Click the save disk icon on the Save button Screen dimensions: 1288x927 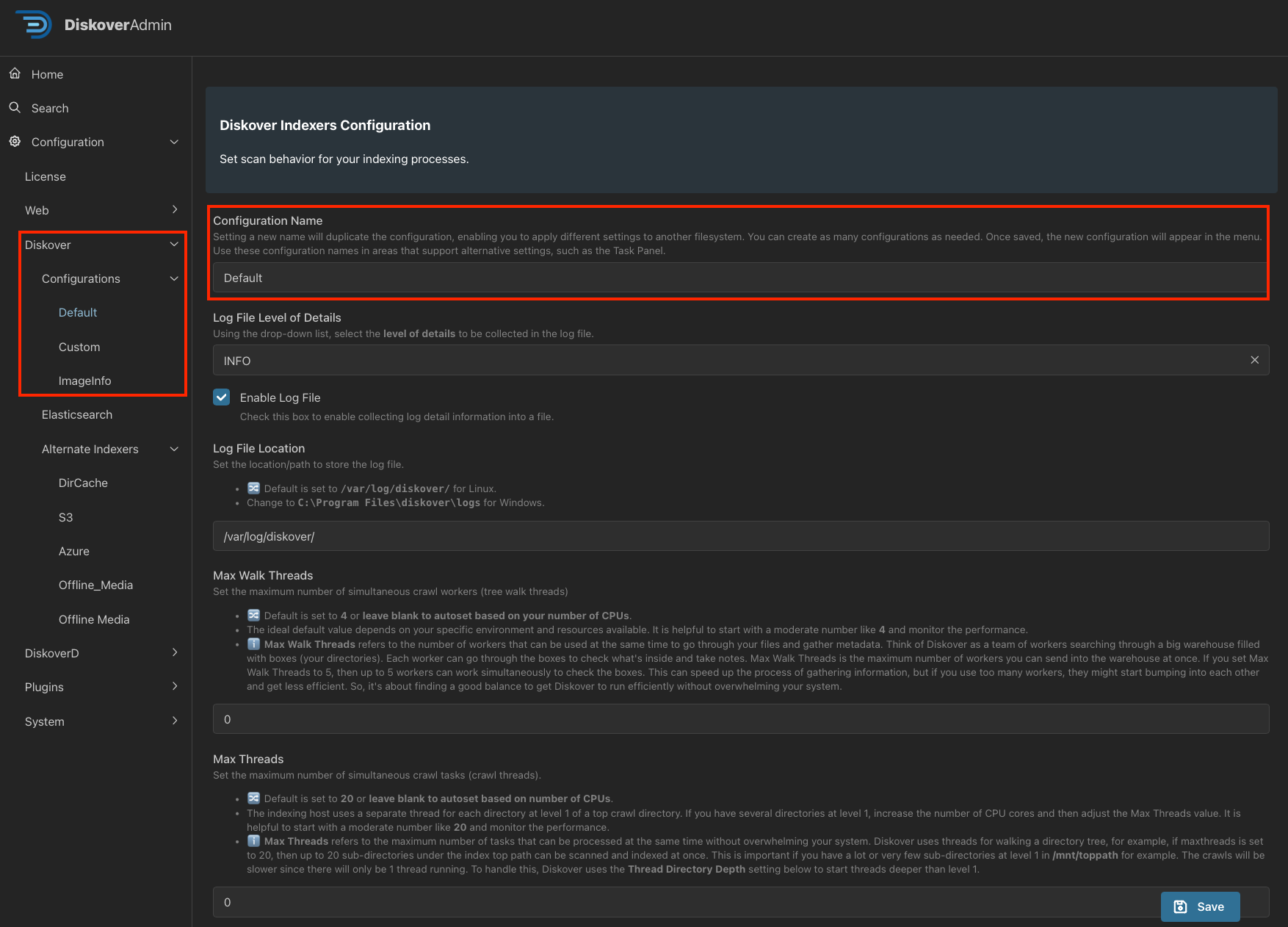pos(1180,906)
